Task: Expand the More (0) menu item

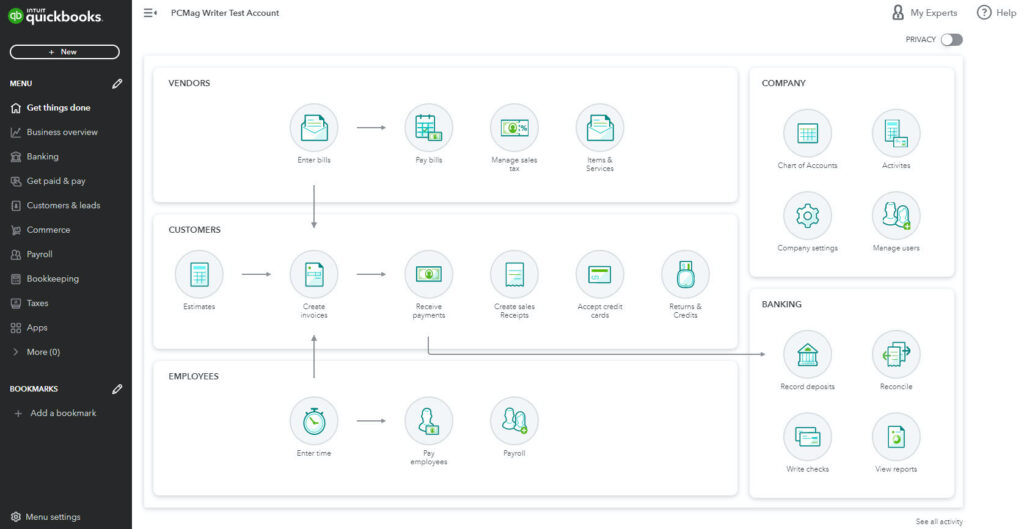Action: click(43, 352)
